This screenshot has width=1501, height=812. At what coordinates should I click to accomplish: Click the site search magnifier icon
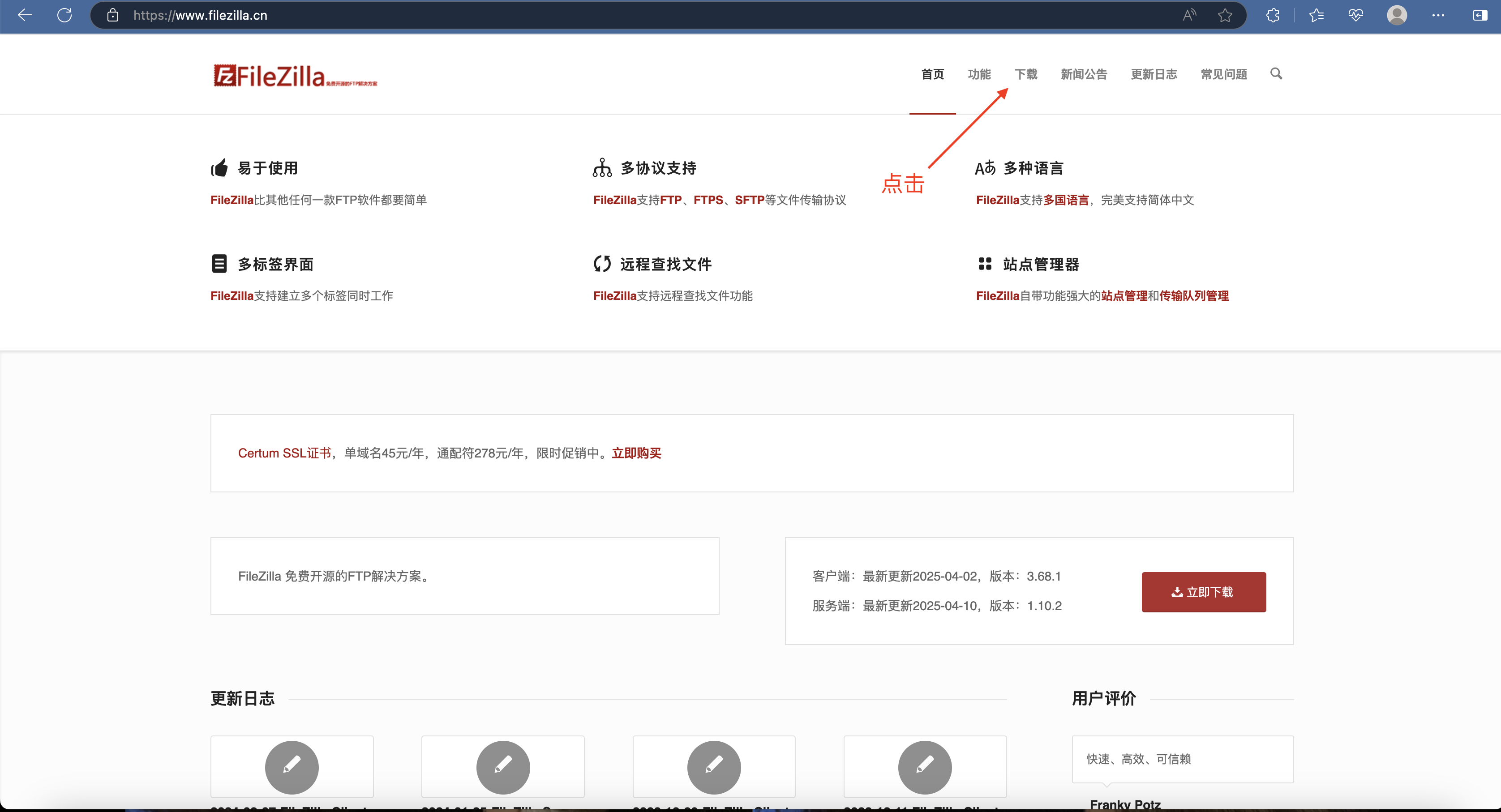(1276, 74)
